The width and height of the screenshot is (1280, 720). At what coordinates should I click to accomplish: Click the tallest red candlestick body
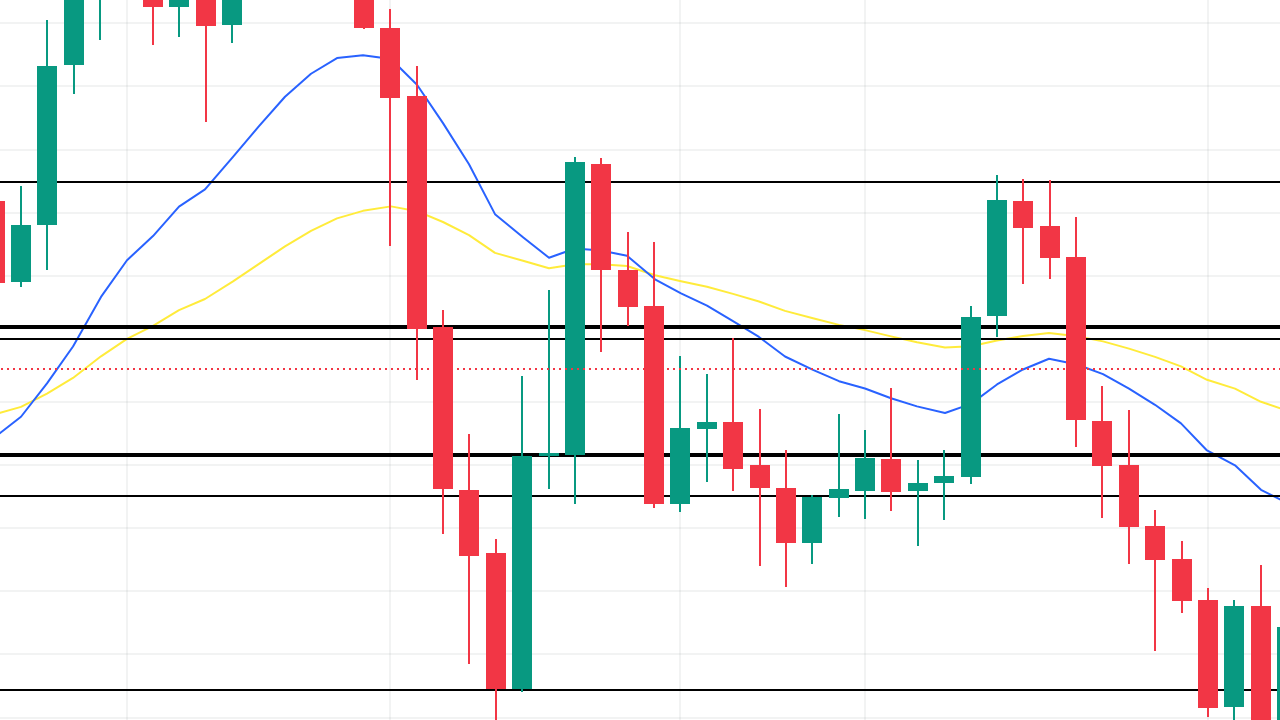[417, 212]
